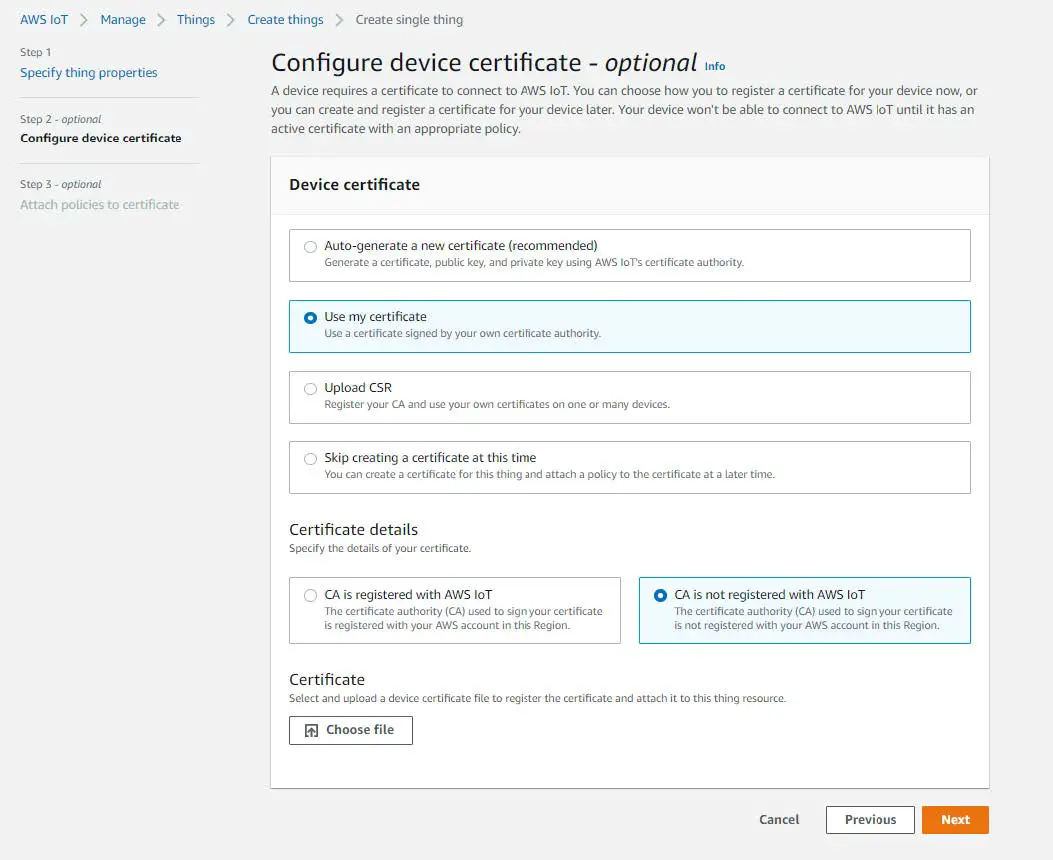Select the Use my certificate radio

[x=310, y=317]
